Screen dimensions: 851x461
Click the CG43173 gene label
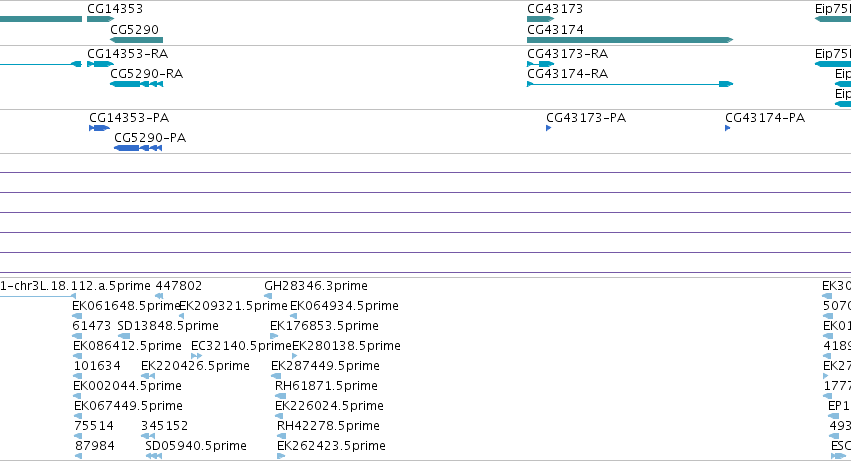[555, 9]
